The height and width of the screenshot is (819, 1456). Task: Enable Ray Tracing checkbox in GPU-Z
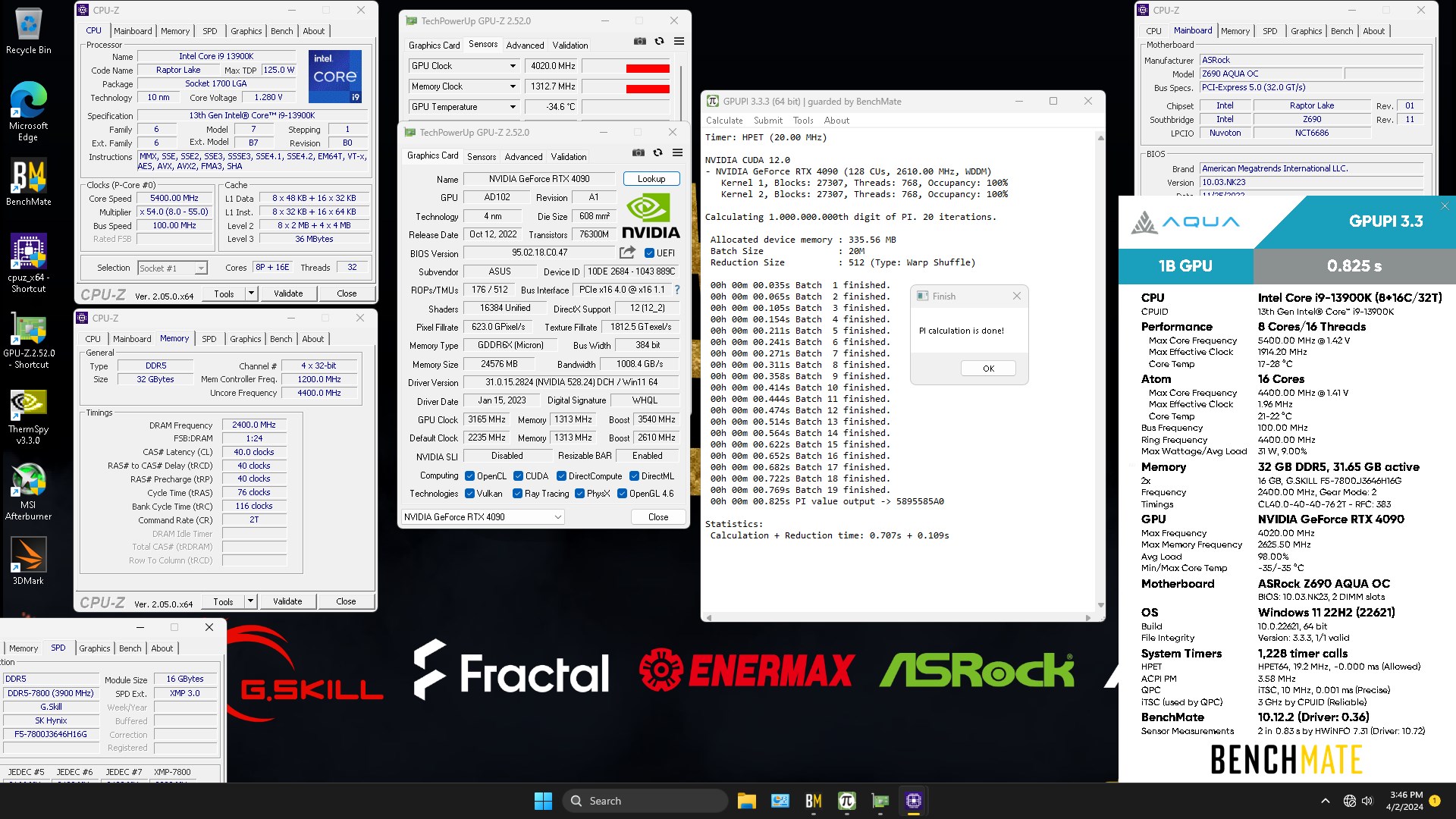click(518, 494)
